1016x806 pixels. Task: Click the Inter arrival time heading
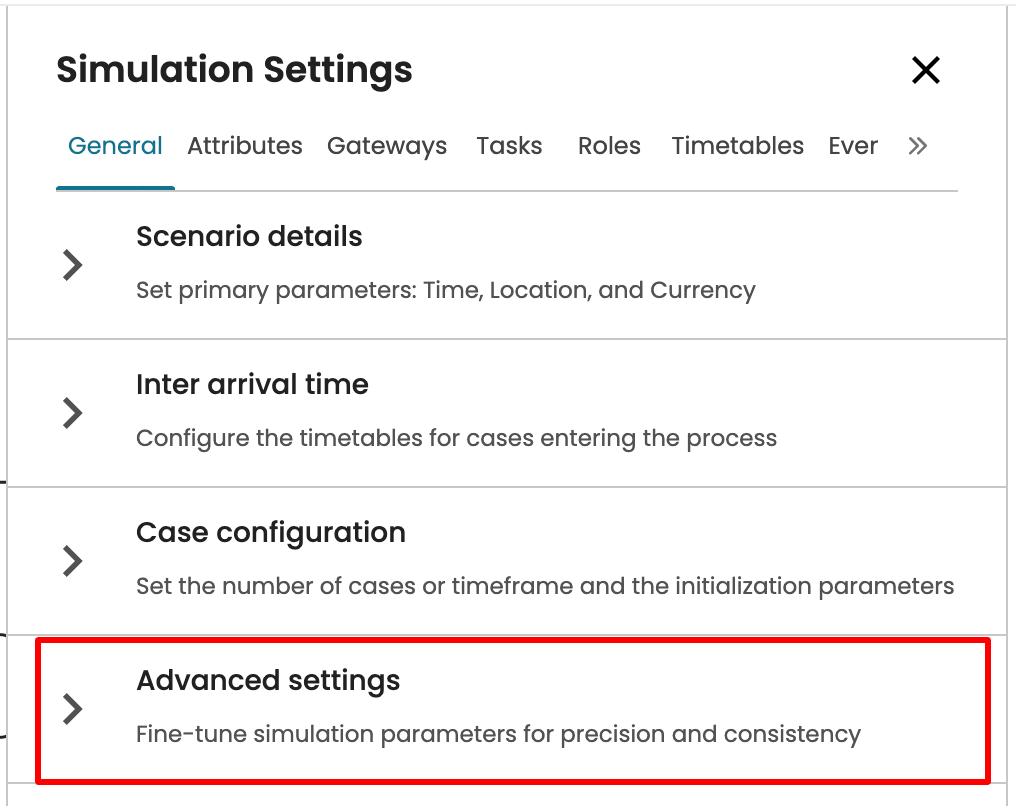click(x=252, y=385)
